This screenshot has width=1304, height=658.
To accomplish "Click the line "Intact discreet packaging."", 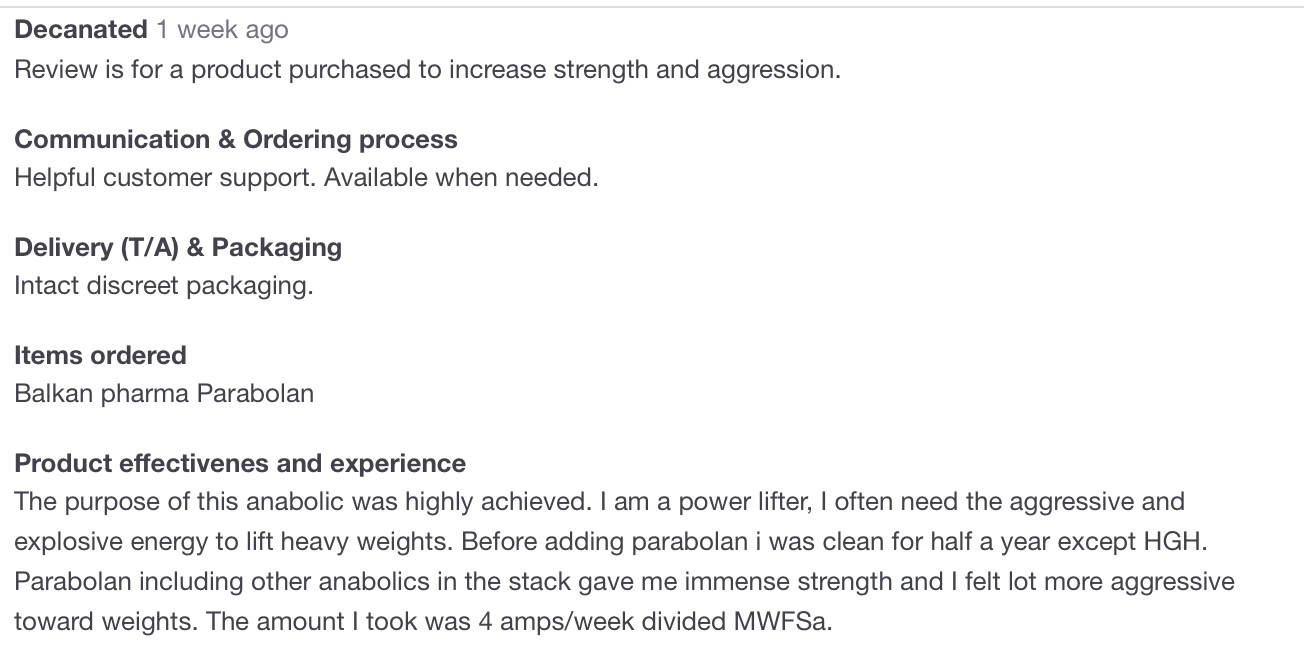I will click(x=164, y=285).
